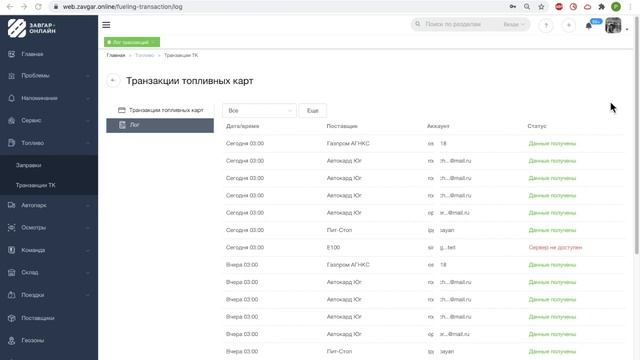Click Топливо breadcrumb link
The image size is (640, 360).
(x=144, y=55)
